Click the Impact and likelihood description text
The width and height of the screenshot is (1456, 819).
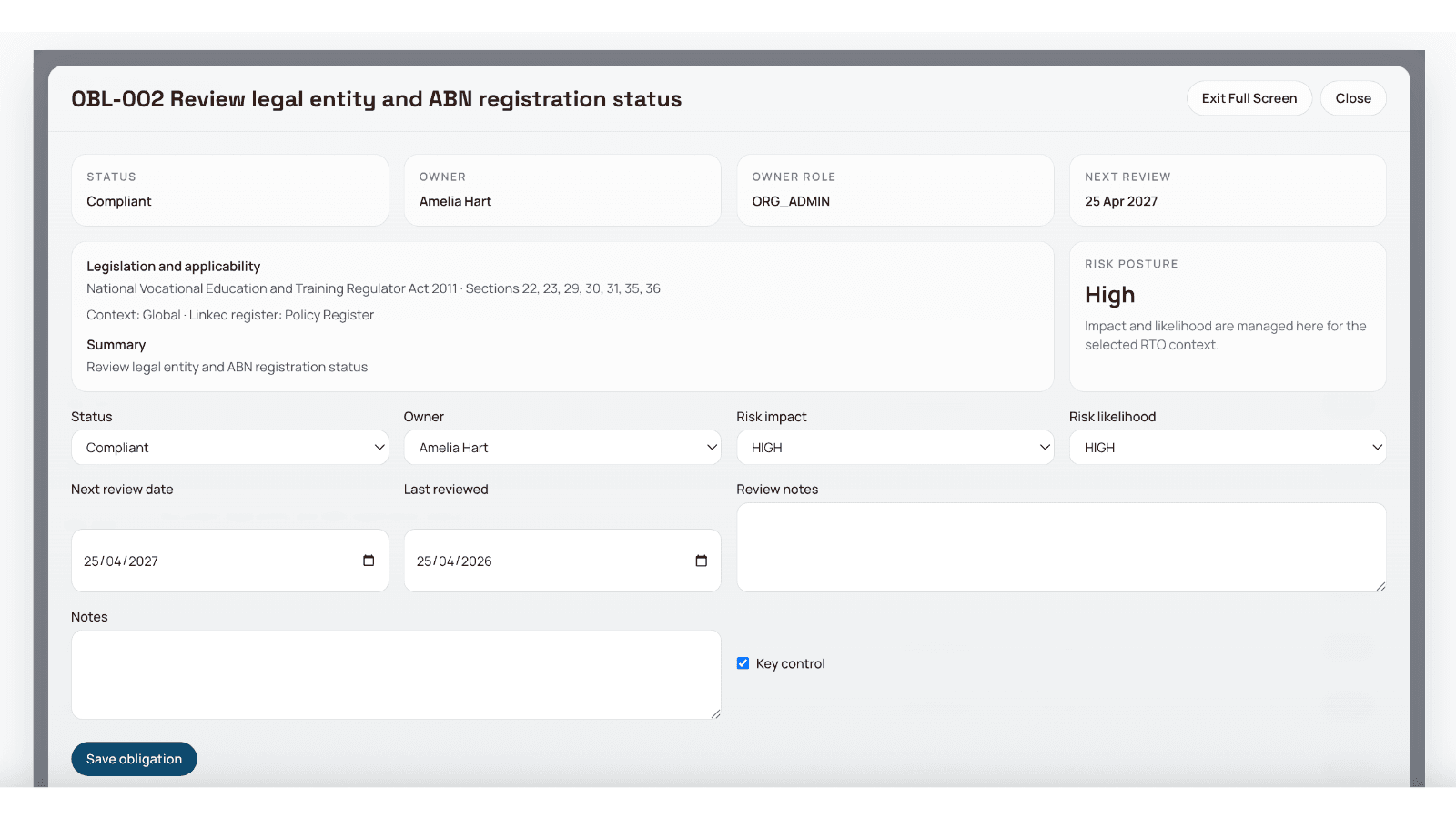tap(1225, 335)
